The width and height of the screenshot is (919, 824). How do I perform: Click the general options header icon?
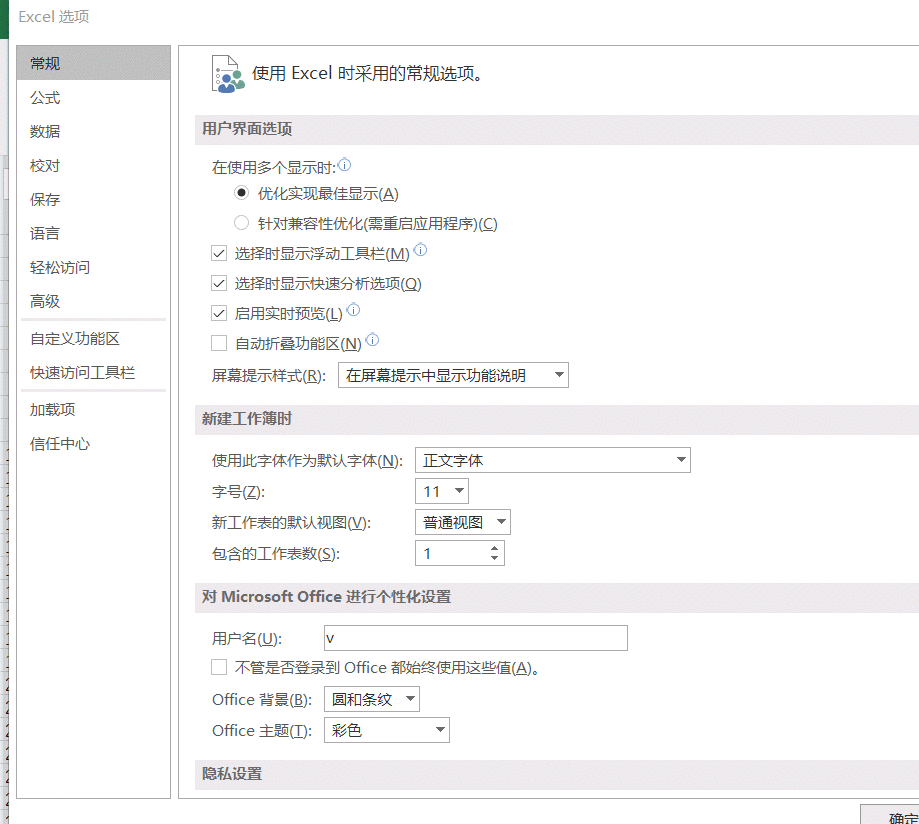coord(227,74)
